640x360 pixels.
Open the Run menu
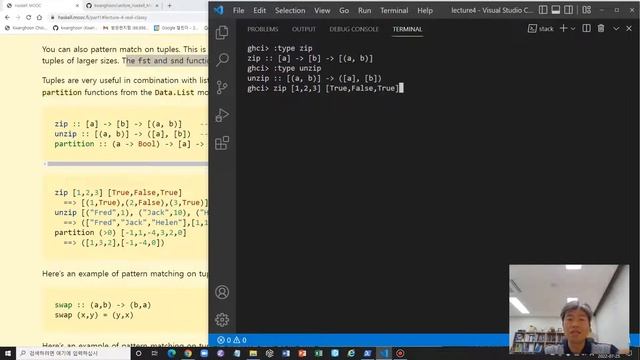pyautogui.click(x=364, y=11)
